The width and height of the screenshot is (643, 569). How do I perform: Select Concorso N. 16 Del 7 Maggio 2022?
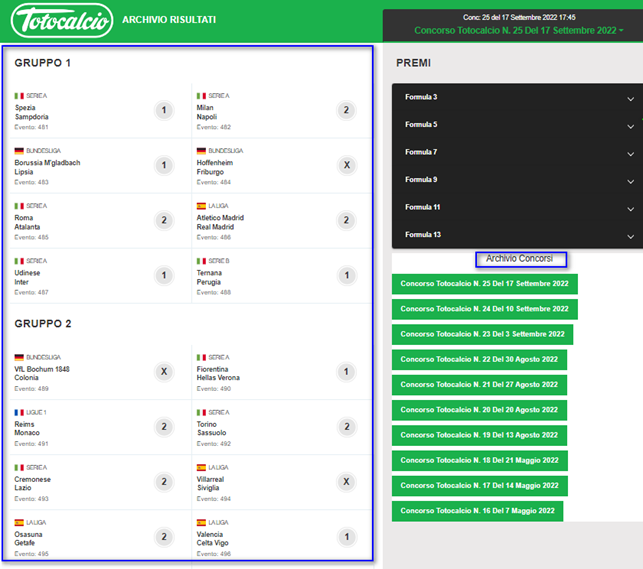pos(477,511)
